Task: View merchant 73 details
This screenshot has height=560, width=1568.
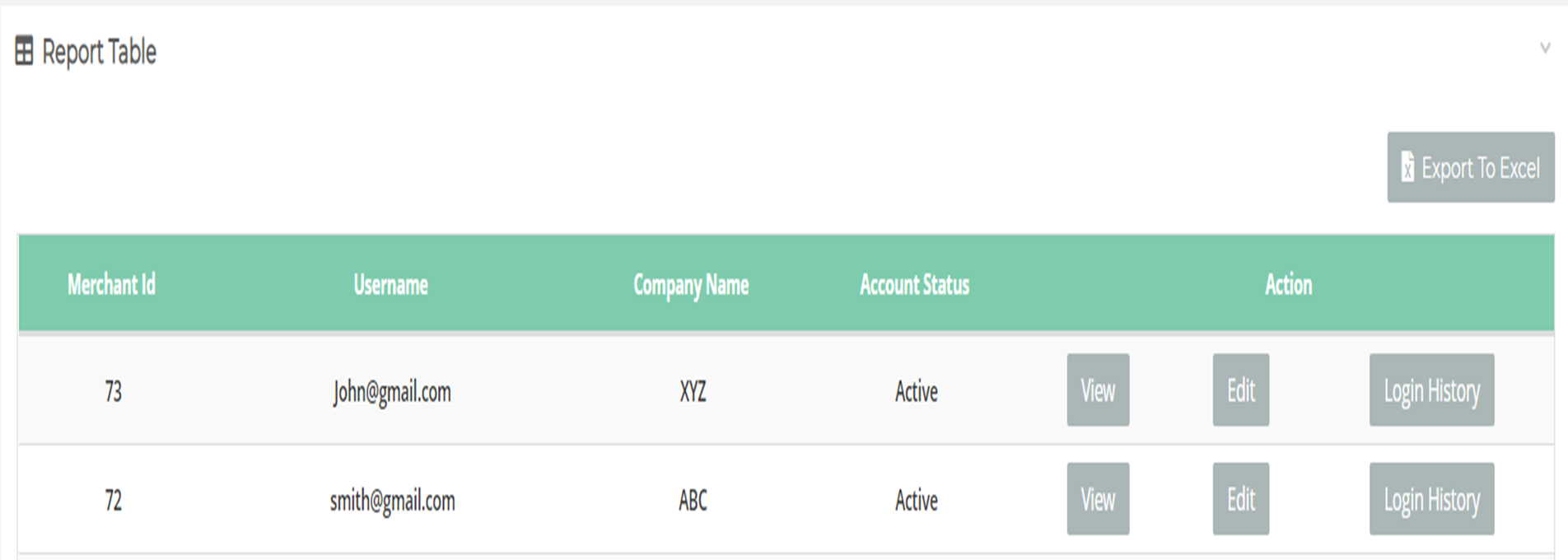Action: pyautogui.click(x=1098, y=390)
